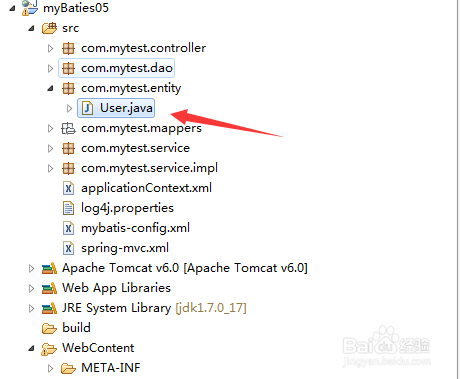Select the com.mytest.service label

coord(135,148)
